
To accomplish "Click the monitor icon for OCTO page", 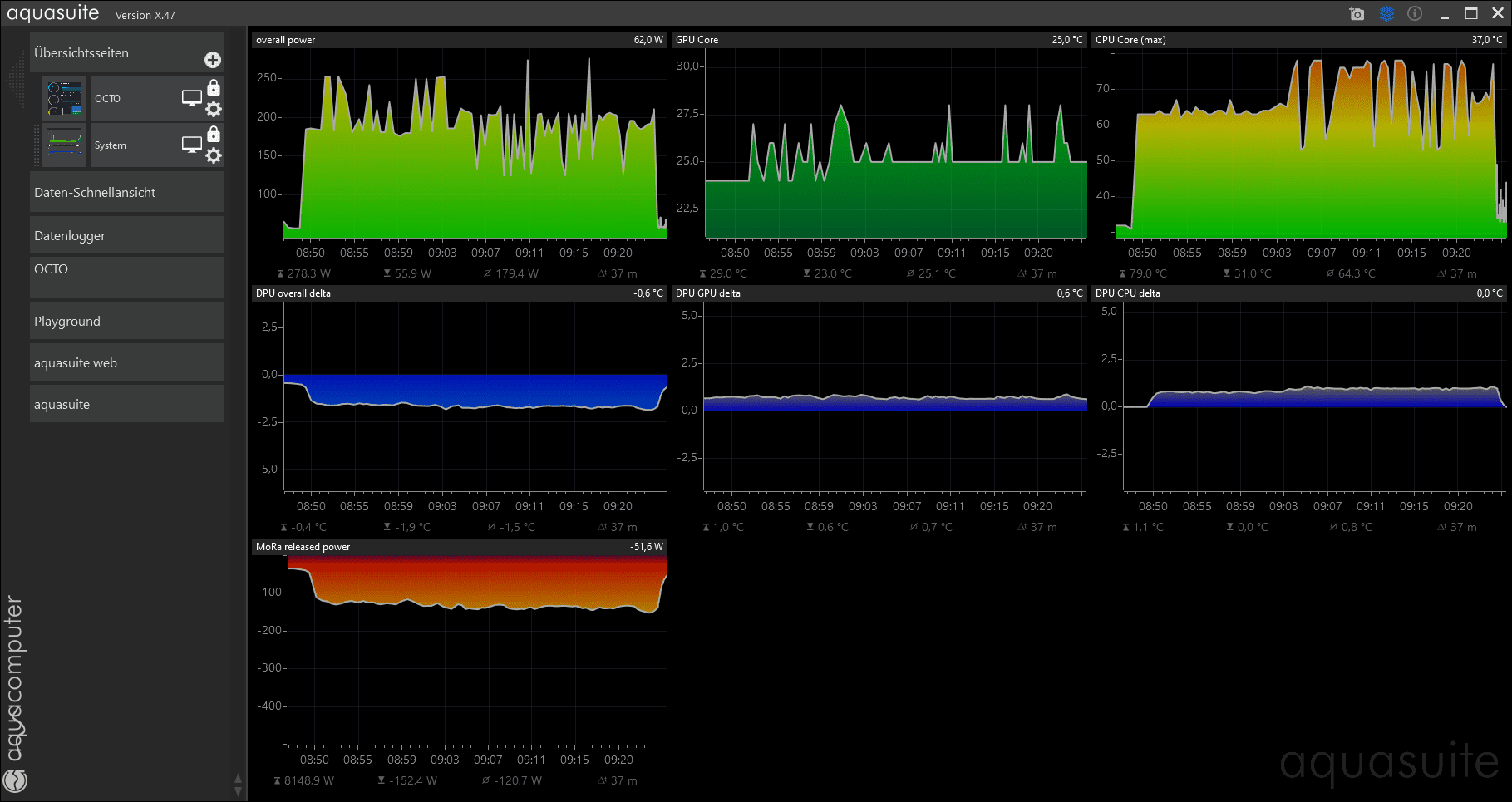I will 192,98.
